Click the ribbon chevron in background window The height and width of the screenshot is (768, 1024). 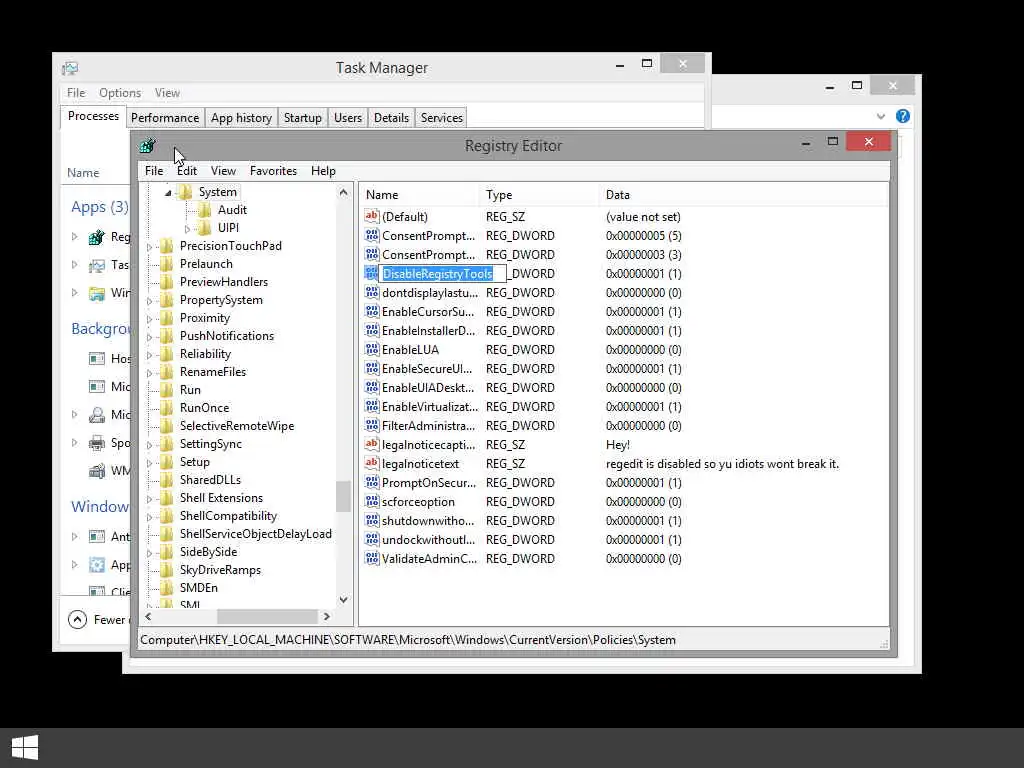pyautogui.click(x=880, y=116)
